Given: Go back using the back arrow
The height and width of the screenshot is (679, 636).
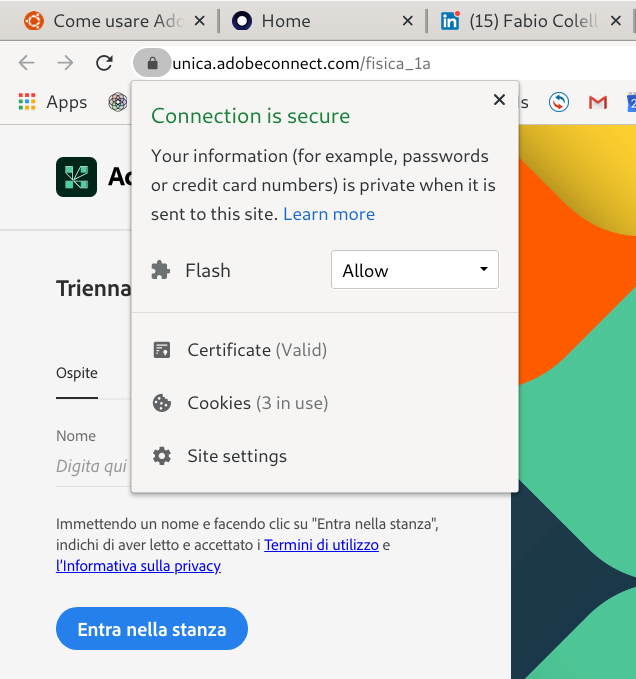Looking at the screenshot, I should coord(27,63).
